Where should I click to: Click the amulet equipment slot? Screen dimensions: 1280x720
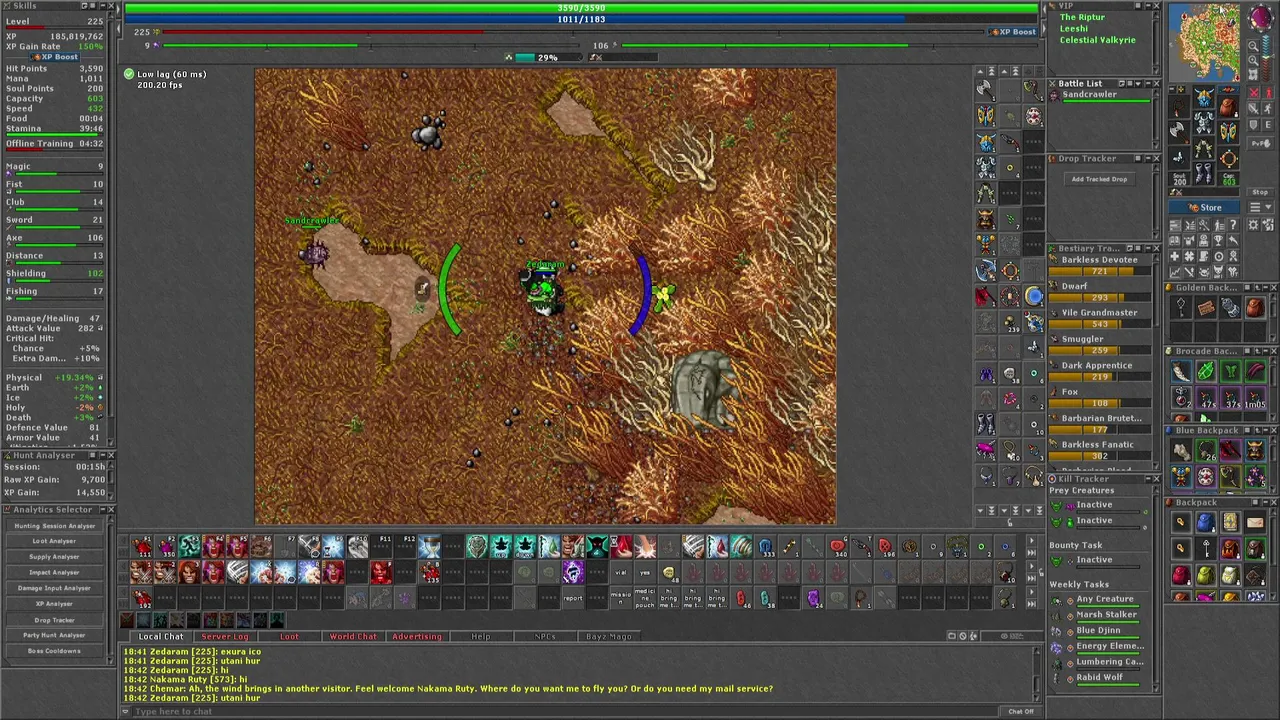(x=1178, y=108)
